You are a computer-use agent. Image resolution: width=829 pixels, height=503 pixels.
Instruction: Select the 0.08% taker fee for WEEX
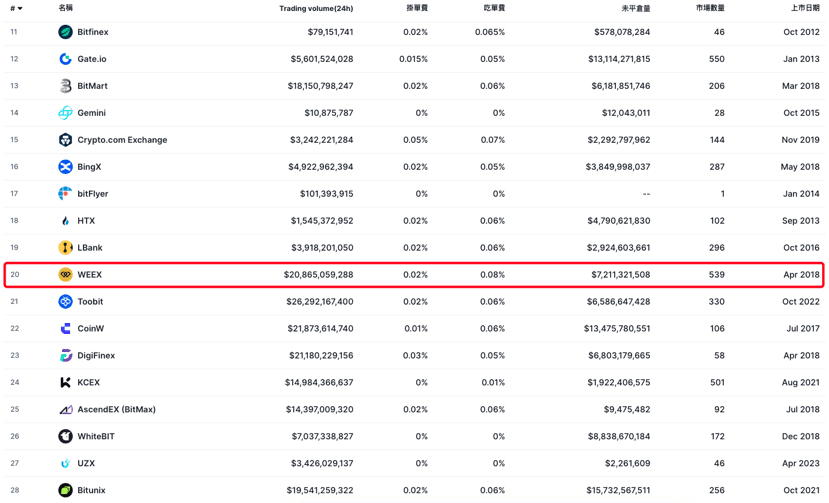(493, 275)
